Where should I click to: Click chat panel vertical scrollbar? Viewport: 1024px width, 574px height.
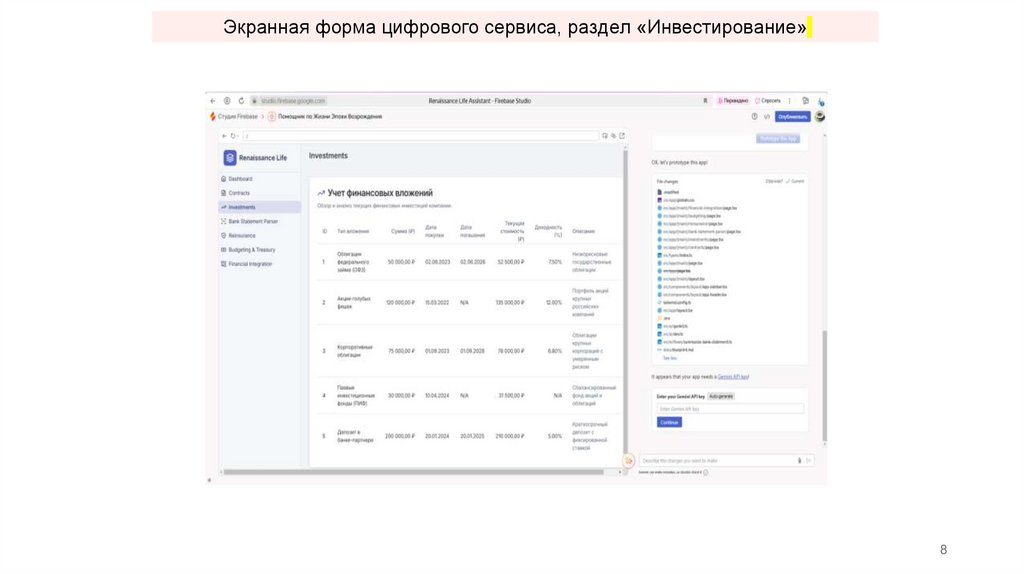pos(825,385)
